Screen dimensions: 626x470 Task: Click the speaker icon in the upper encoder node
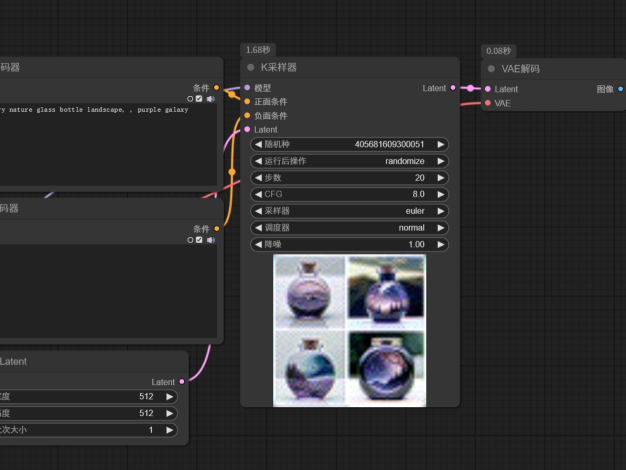[211, 99]
